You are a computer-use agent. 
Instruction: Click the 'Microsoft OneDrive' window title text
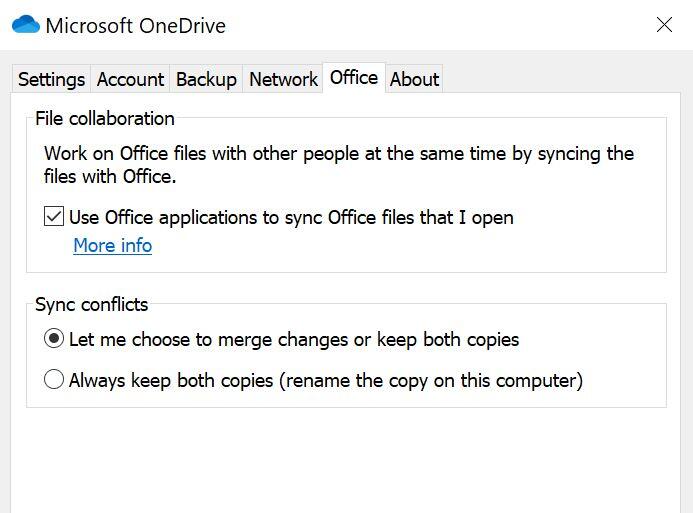[x=135, y=25]
